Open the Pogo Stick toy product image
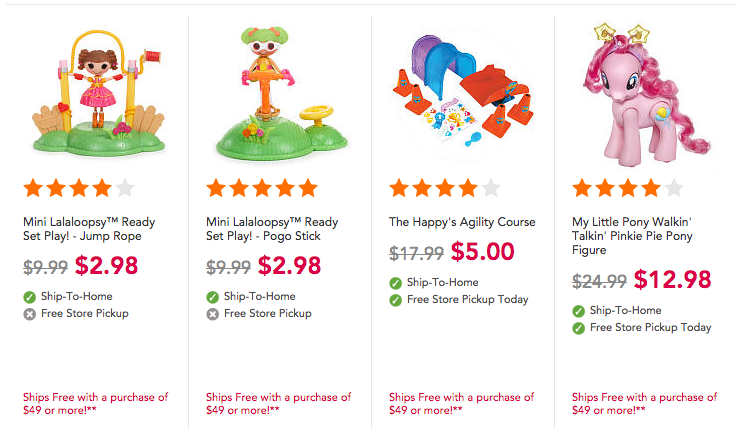Screen dimensions: 736x430 click(281, 94)
